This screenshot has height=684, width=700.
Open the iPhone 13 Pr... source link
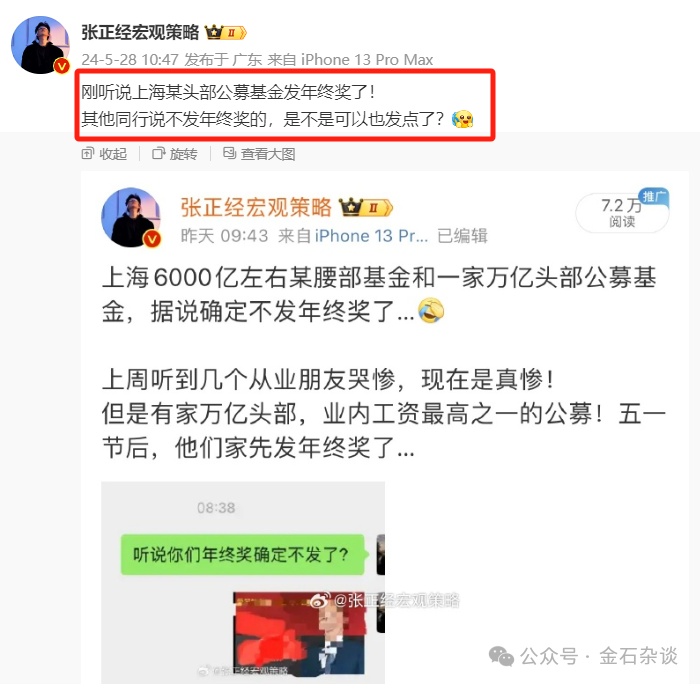tap(371, 236)
